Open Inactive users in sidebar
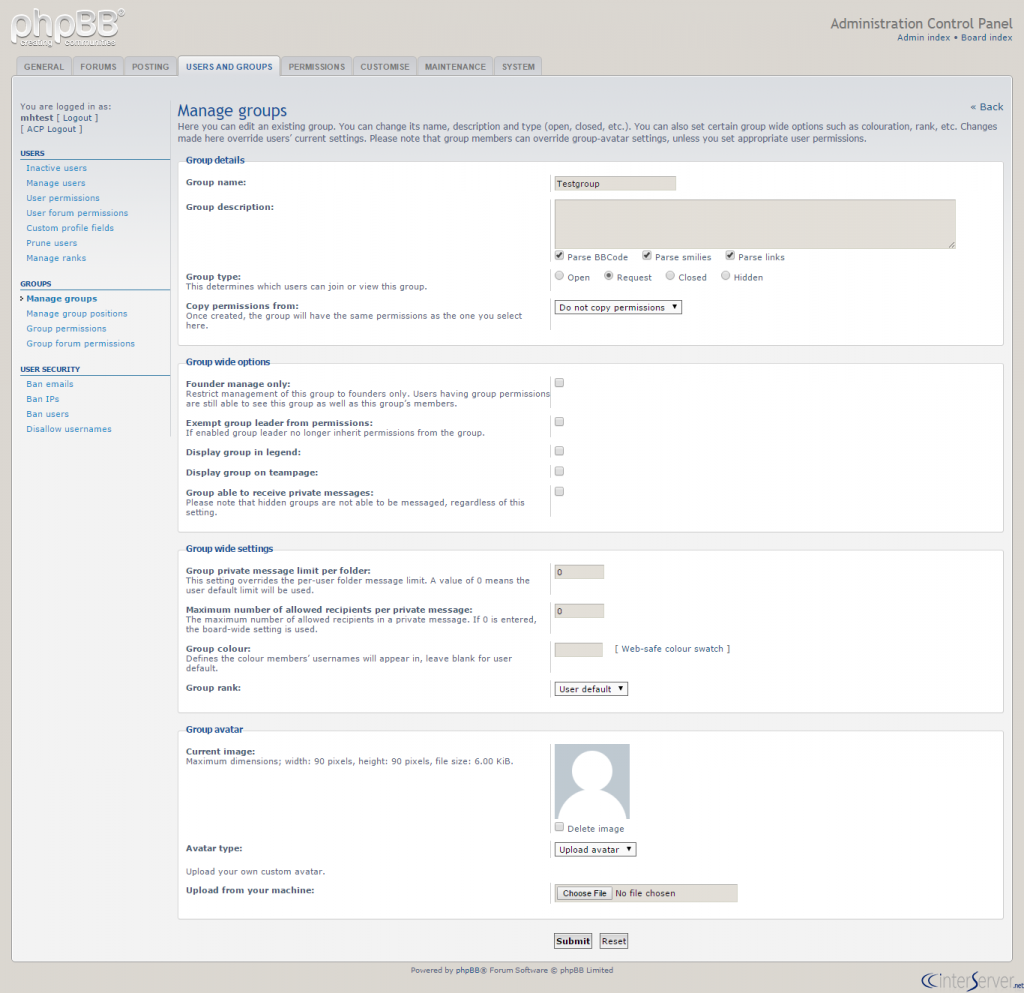1024x993 pixels. (56, 168)
